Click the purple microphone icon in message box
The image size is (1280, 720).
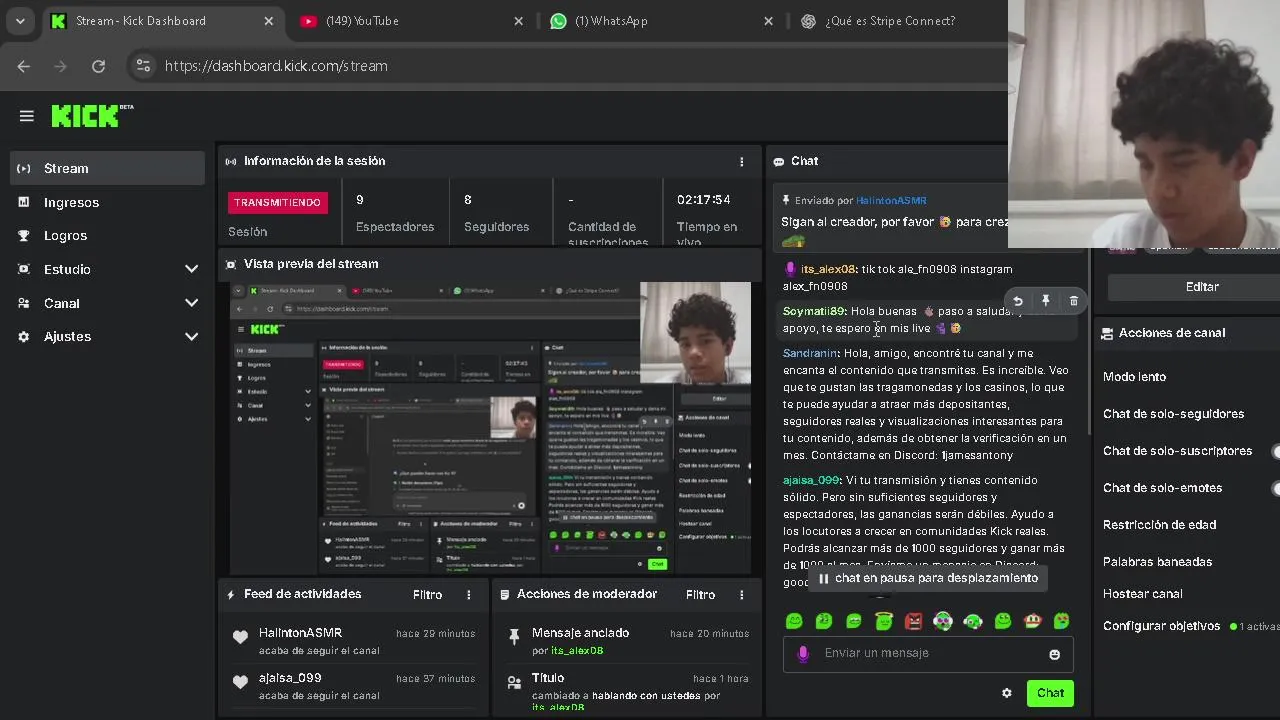coord(802,654)
